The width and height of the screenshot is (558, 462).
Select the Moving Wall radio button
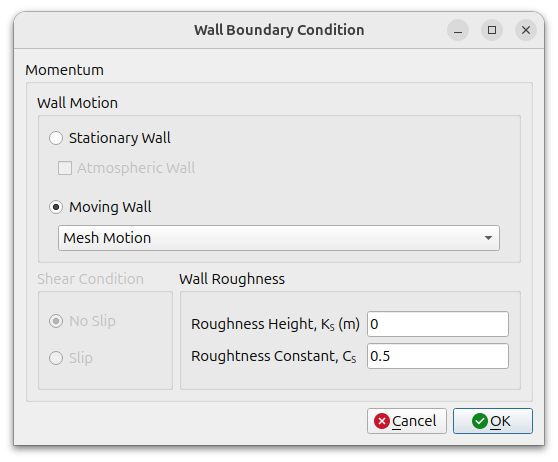(56, 207)
